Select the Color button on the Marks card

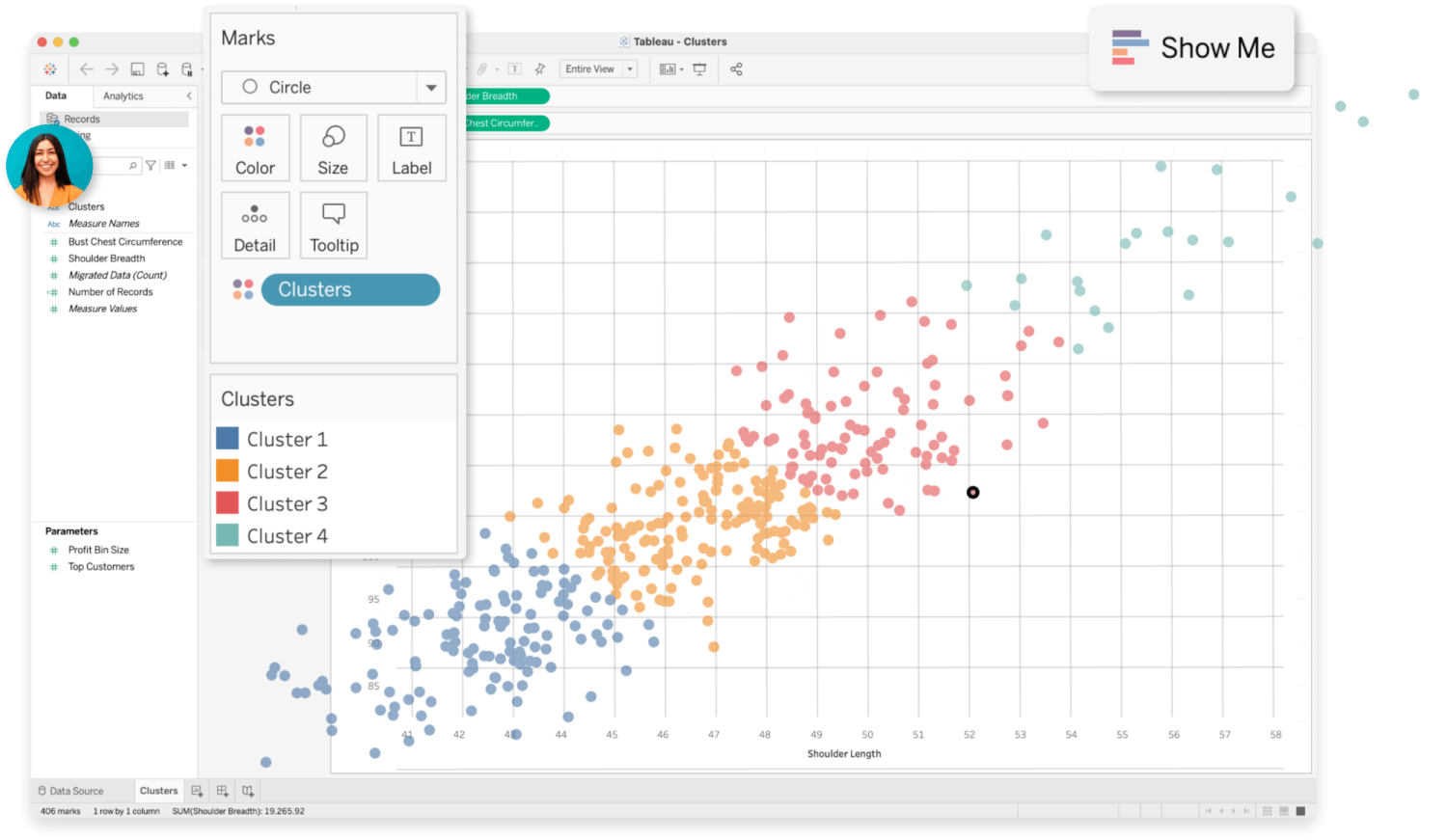coord(255,148)
